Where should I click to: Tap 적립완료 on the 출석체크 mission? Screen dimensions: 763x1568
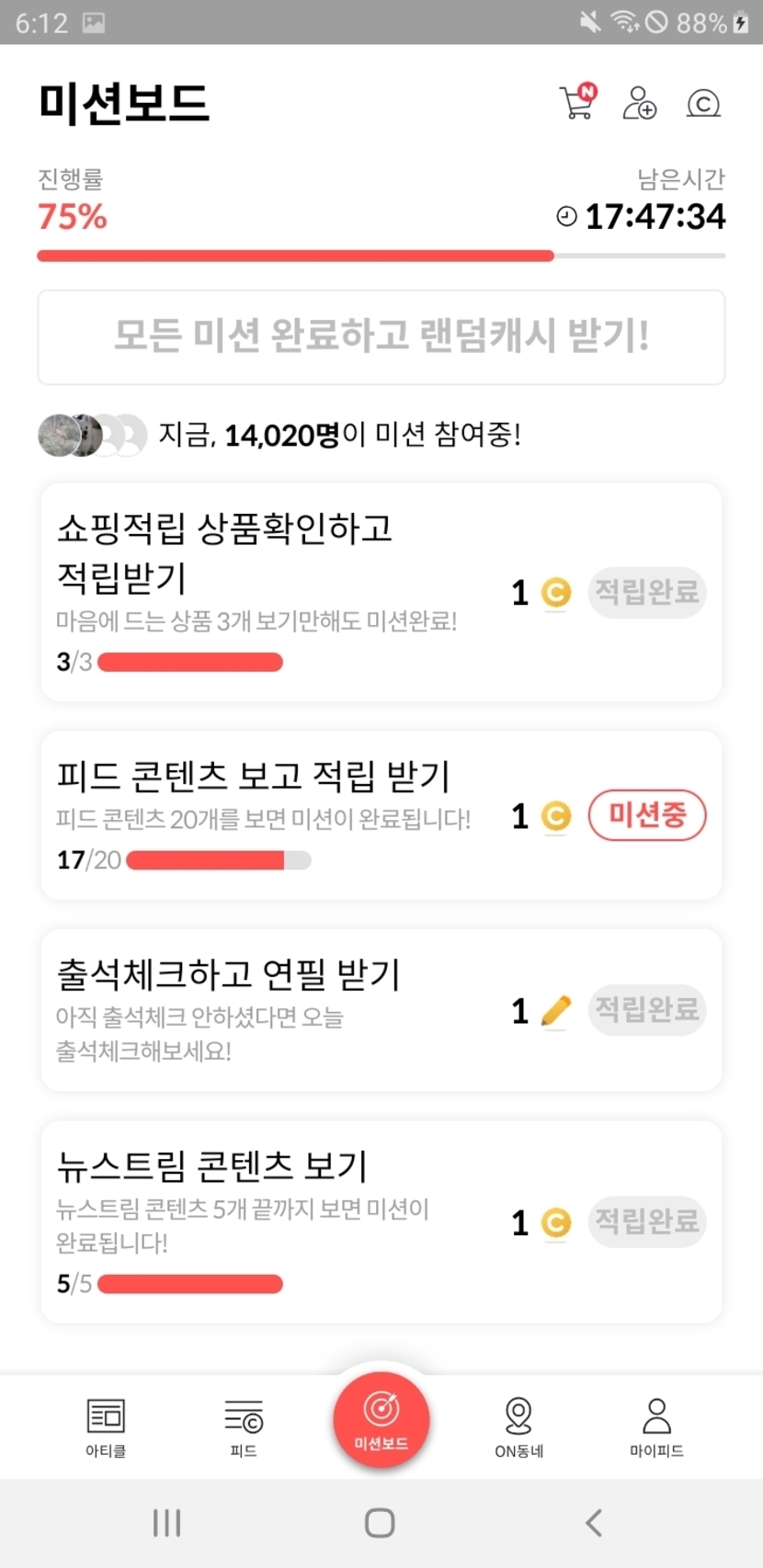[x=647, y=1010]
